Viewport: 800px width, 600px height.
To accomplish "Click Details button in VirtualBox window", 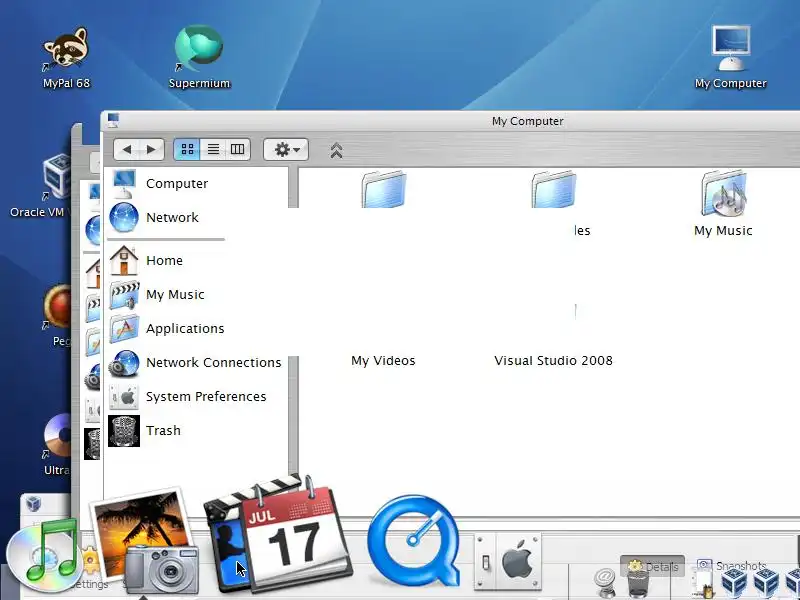I will point(653,566).
